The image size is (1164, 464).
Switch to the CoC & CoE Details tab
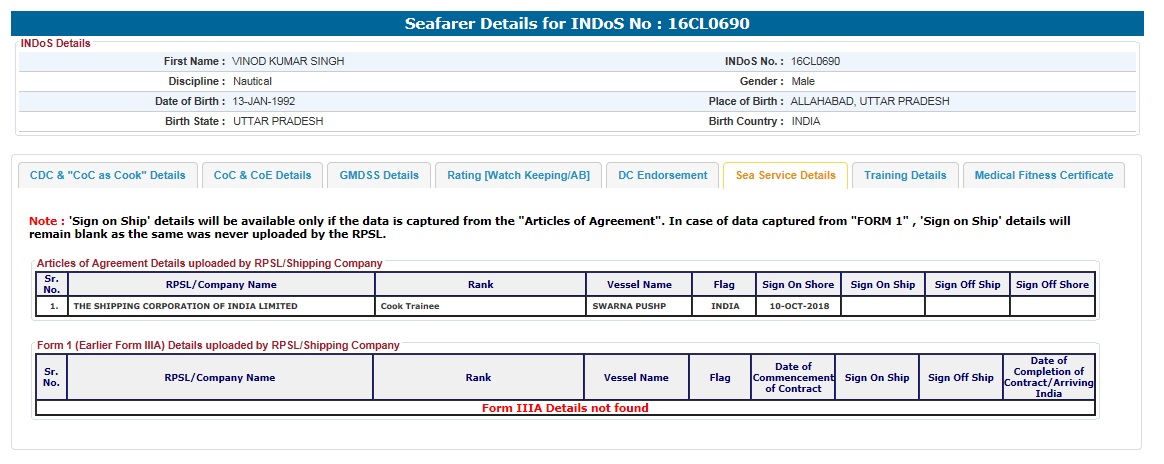(x=262, y=175)
